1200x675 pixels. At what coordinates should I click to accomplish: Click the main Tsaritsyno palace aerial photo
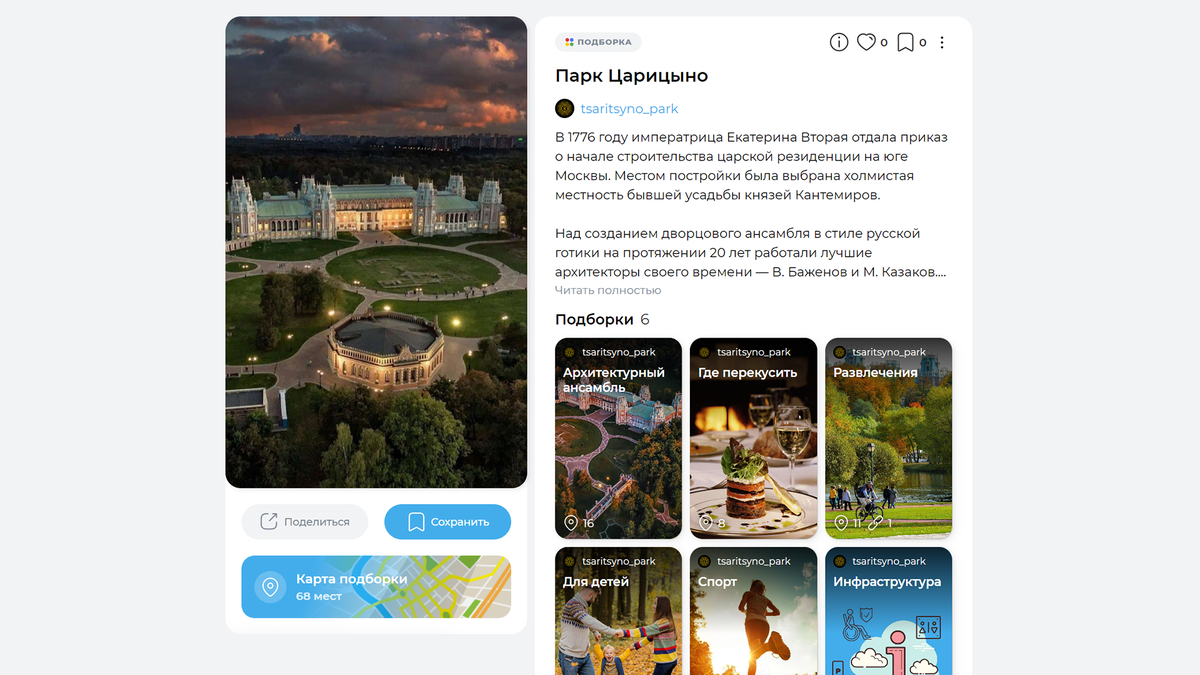pos(376,252)
